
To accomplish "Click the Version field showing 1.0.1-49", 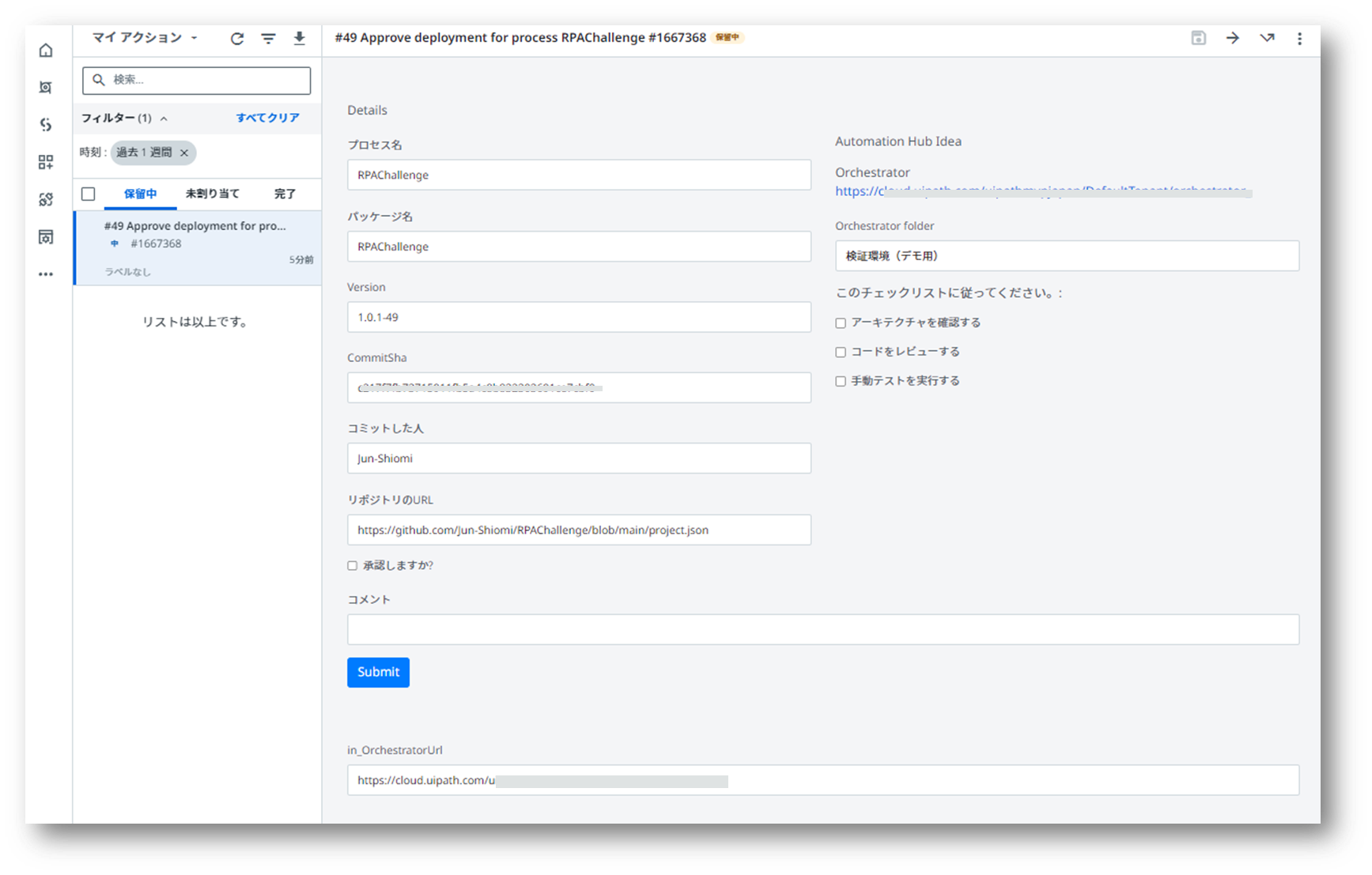I will pos(579,318).
